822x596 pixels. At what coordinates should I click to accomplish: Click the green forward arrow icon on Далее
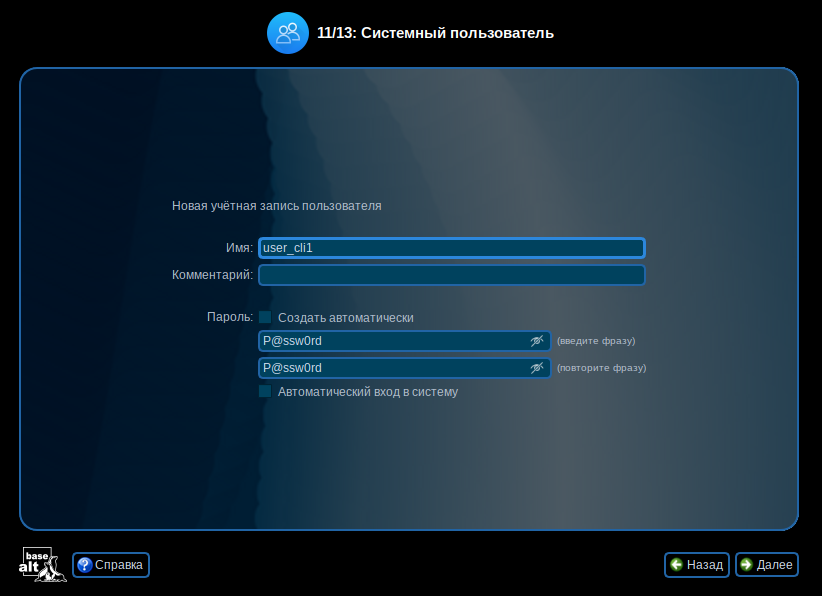[746, 565]
